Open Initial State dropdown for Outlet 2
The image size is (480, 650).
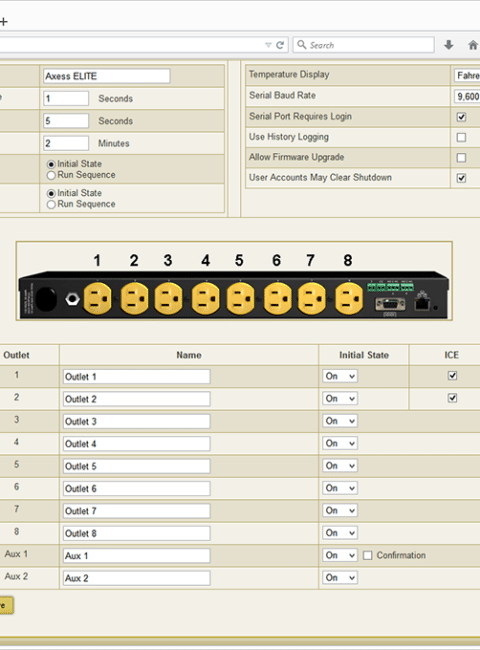340,398
